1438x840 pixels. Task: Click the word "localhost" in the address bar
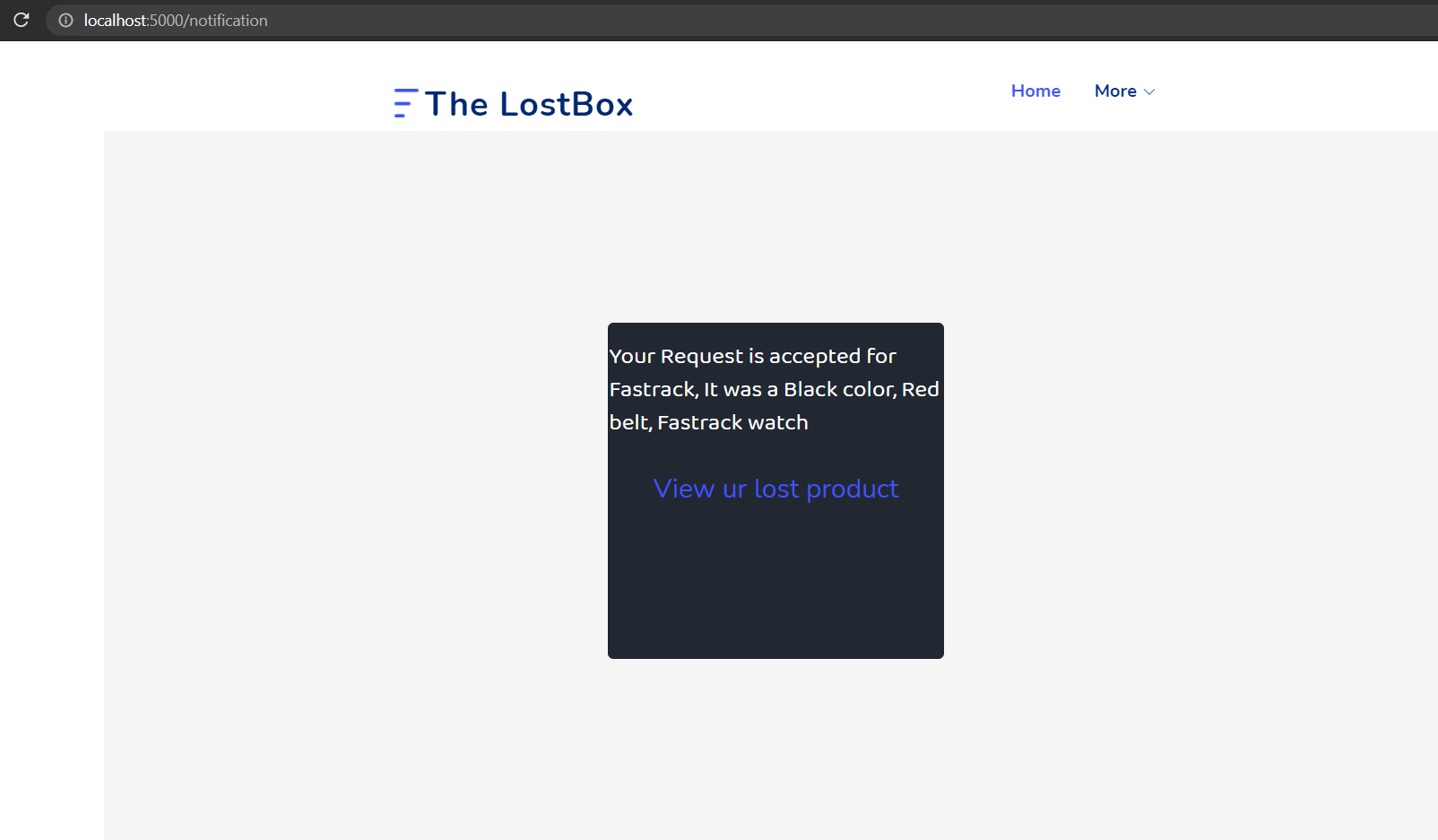pyautogui.click(x=115, y=20)
